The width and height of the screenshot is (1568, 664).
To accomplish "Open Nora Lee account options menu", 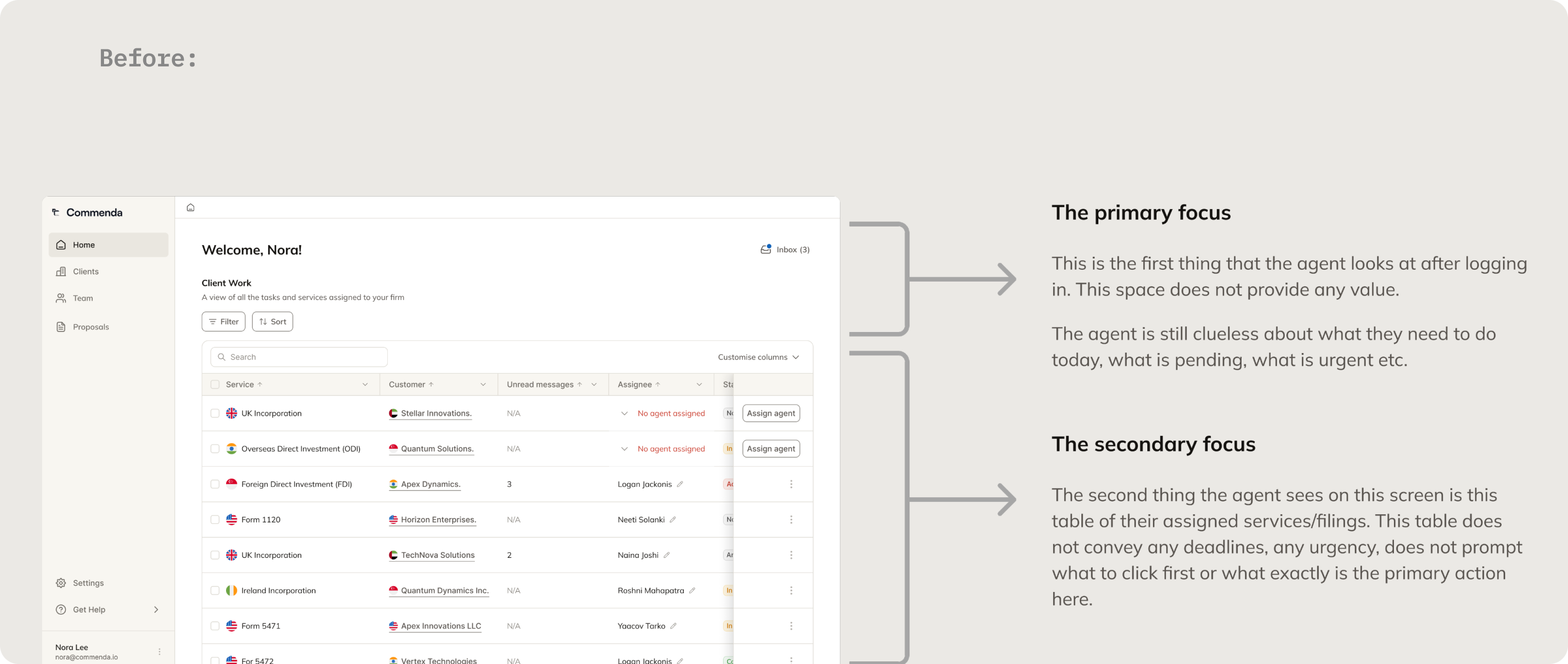I will (160, 651).
